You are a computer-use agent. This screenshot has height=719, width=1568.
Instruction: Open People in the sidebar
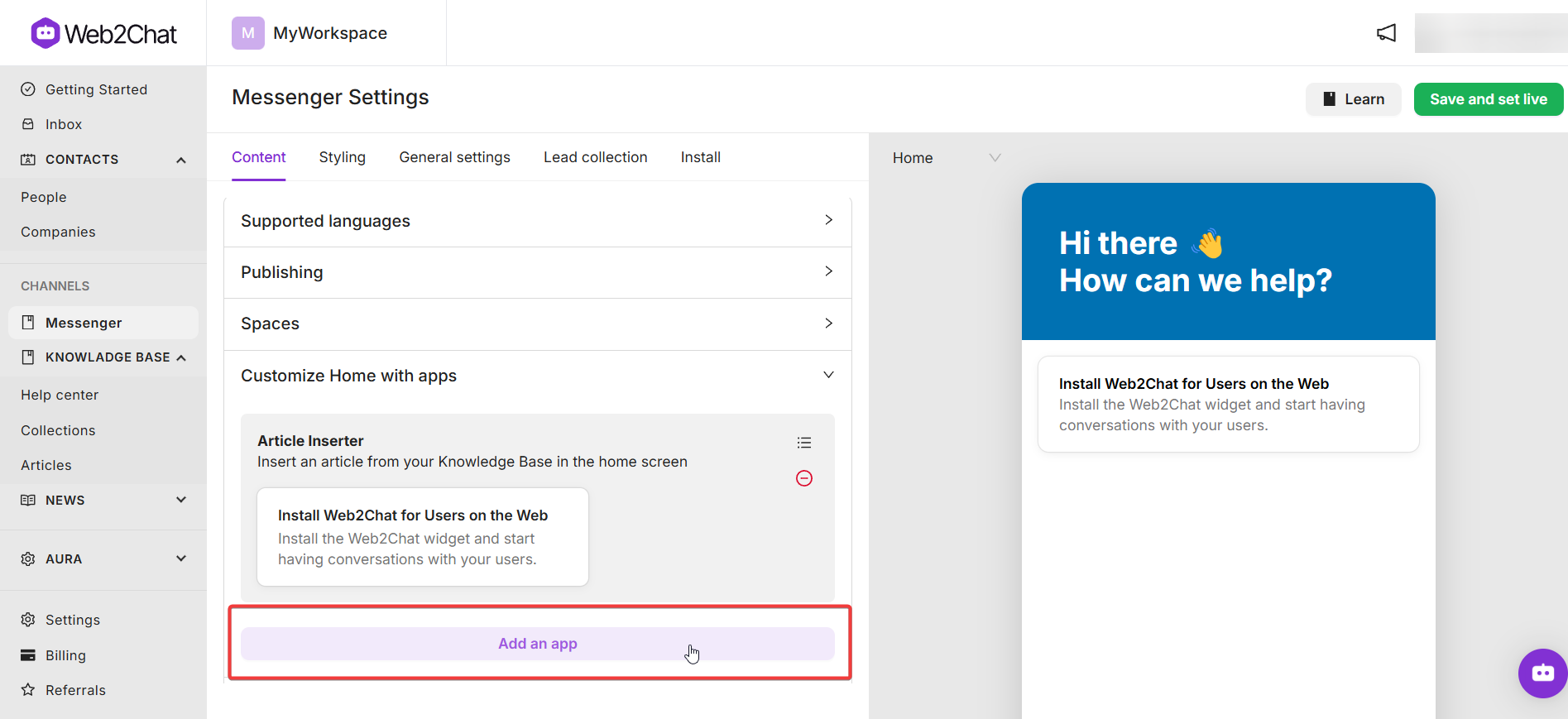pyautogui.click(x=44, y=197)
